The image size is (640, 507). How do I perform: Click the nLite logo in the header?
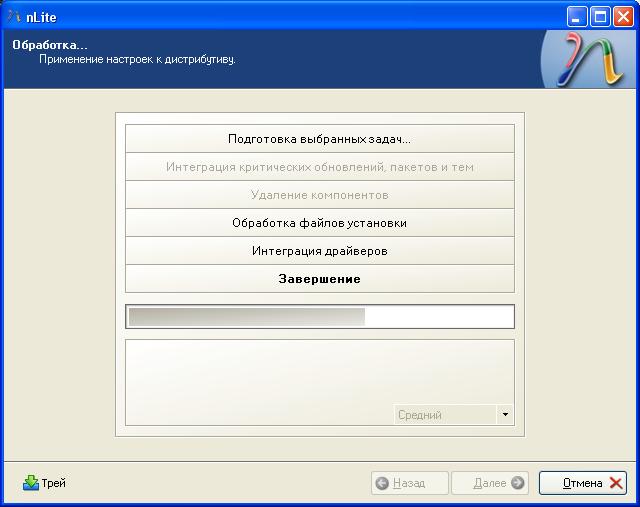tap(590, 60)
